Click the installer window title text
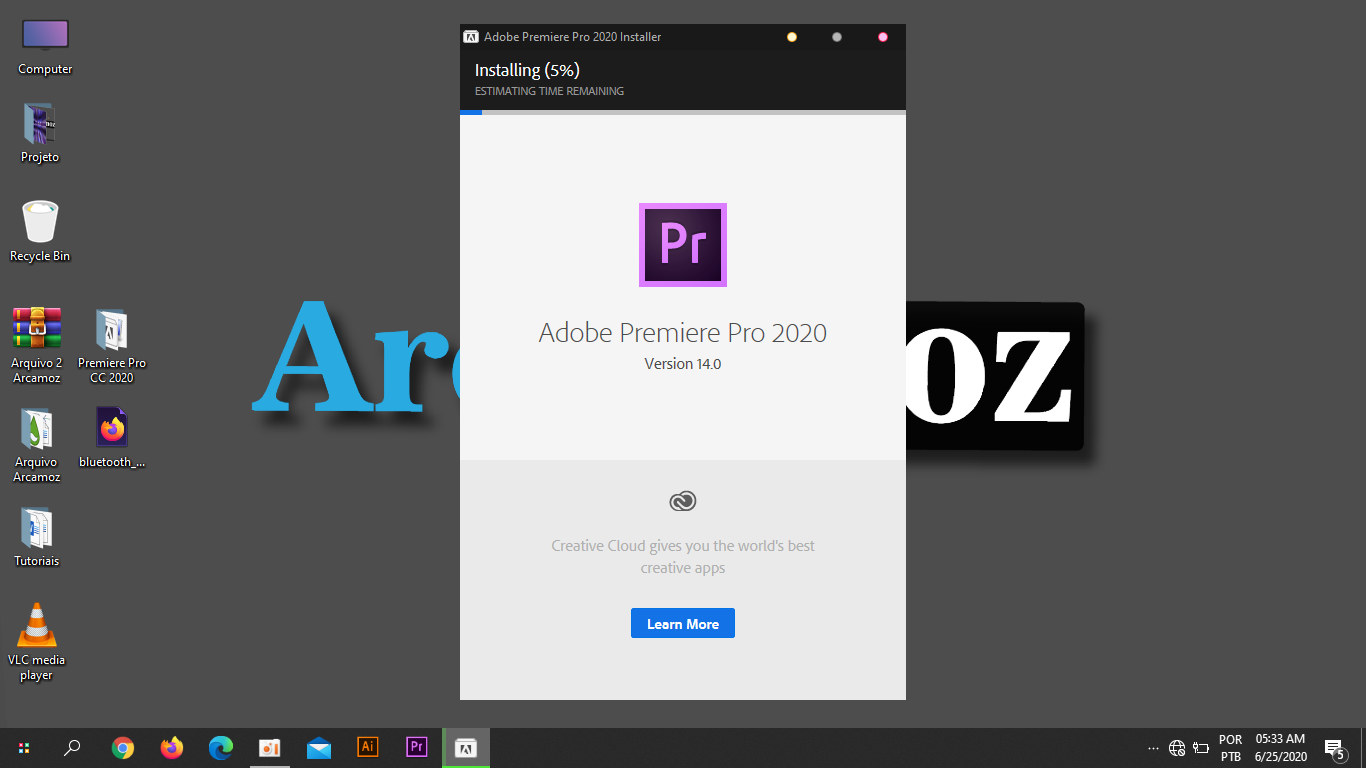The image size is (1366, 768). point(572,37)
